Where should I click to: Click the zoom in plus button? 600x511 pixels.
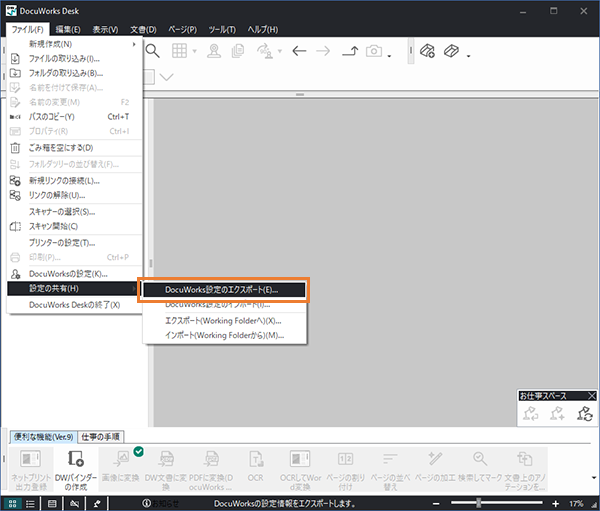[x=556, y=503]
